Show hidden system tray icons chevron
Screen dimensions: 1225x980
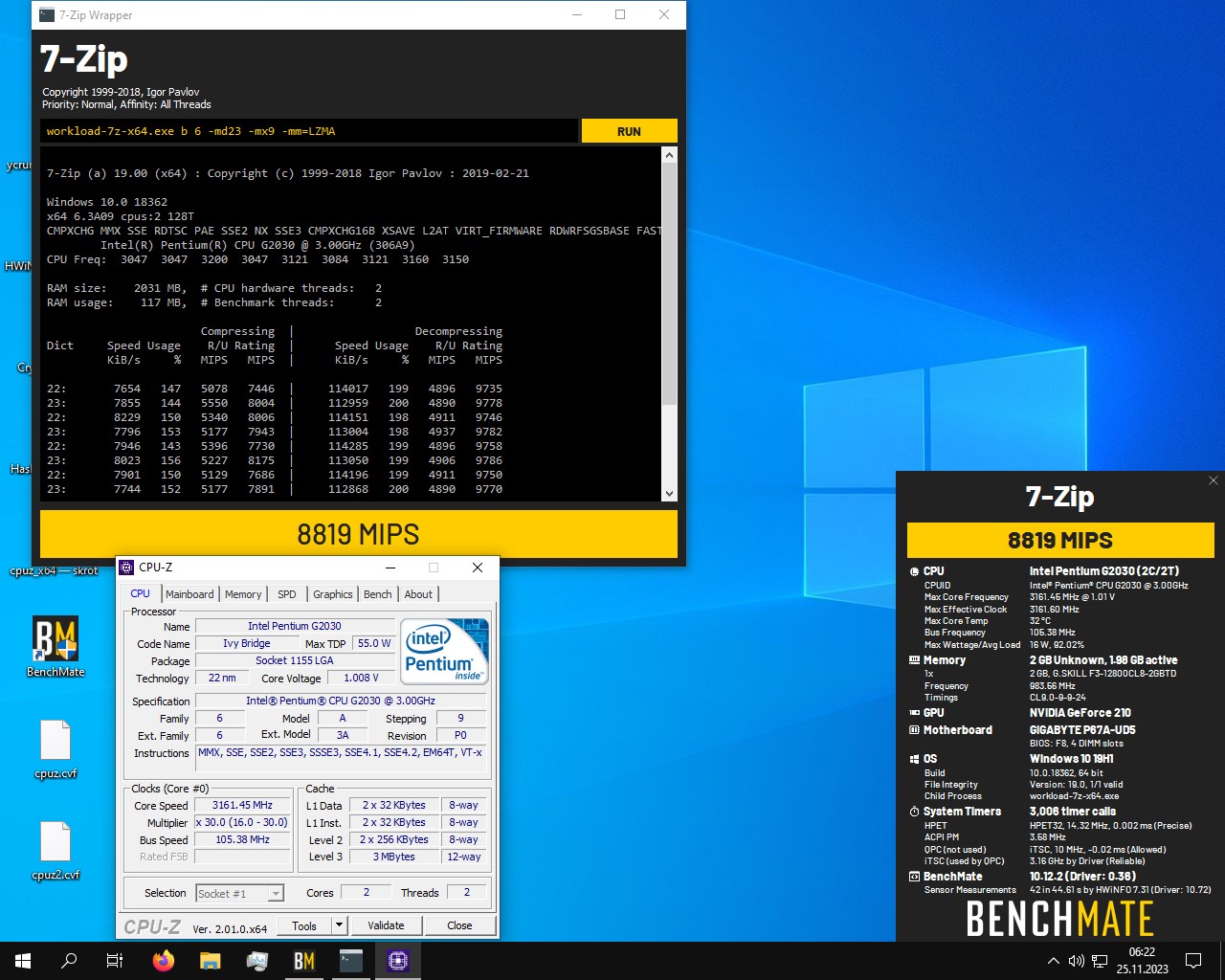[1054, 961]
